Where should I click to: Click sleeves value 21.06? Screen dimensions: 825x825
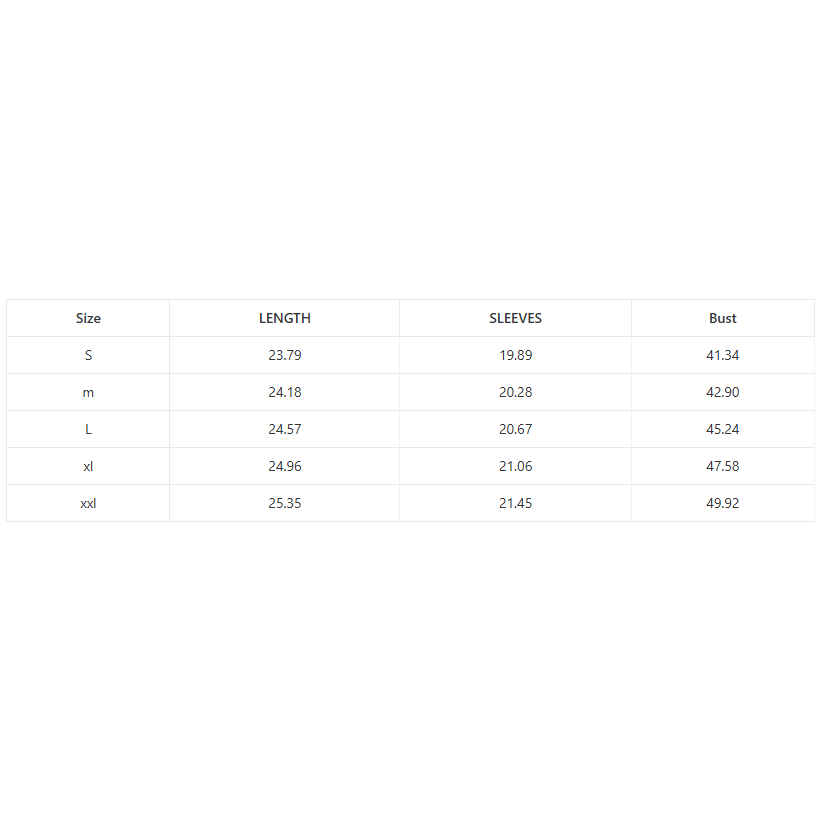pyautogui.click(x=515, y=466)
